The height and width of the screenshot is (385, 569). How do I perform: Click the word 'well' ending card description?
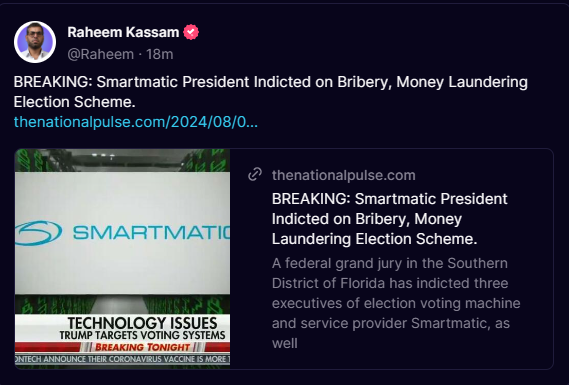point(284,343)
